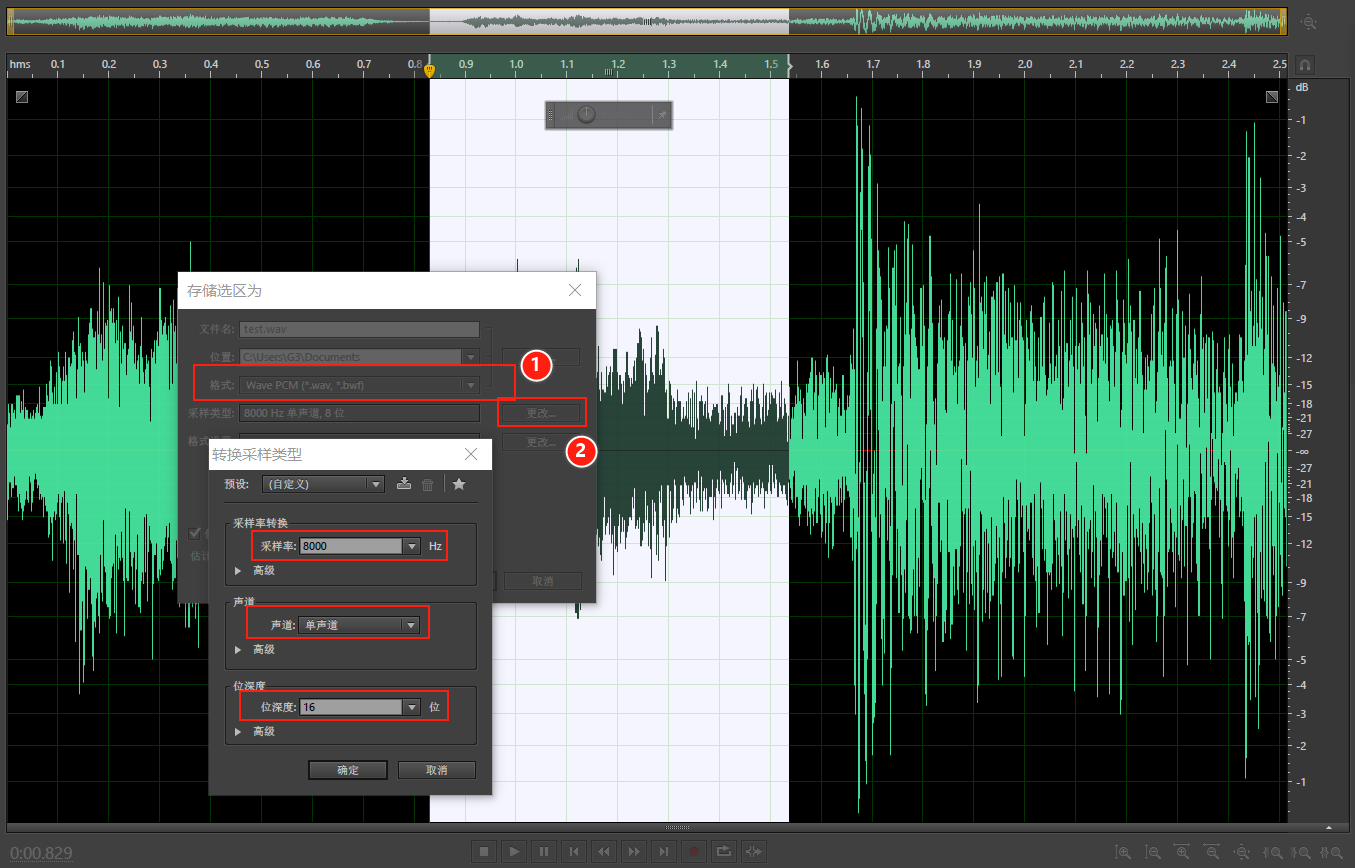Toggle headphone icon right of time ruler
The height and width of the screenshot is (868, 1355).
[x=1304, y=64]
